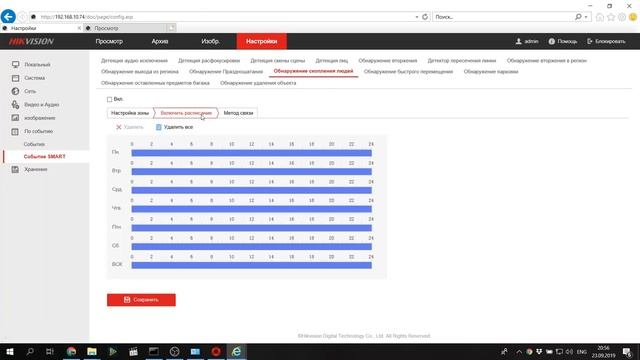
Task: Open Local settings monitor icon in sidebar
Action: (x=16, y=64)
